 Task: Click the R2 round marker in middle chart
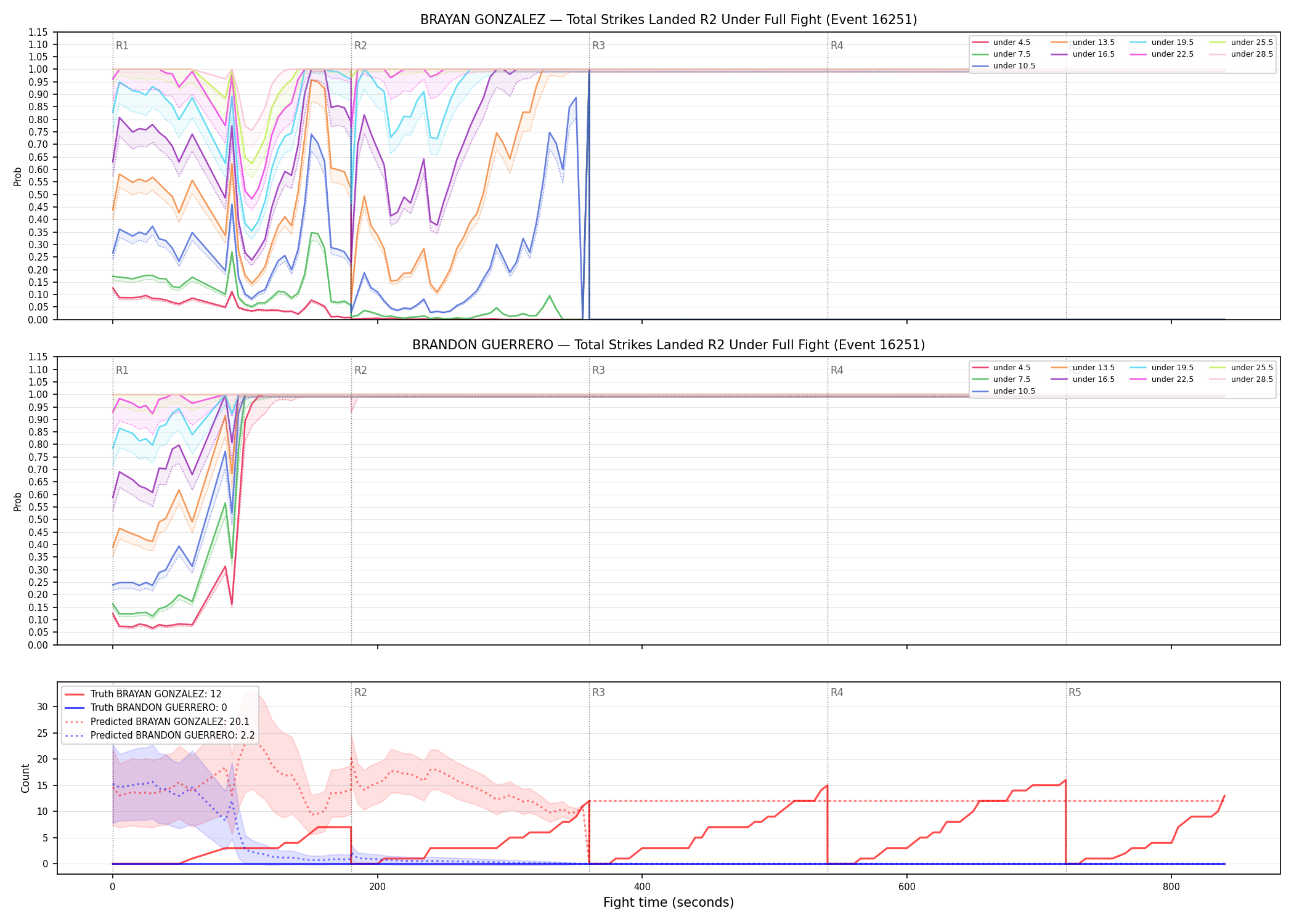coord(360,370)
